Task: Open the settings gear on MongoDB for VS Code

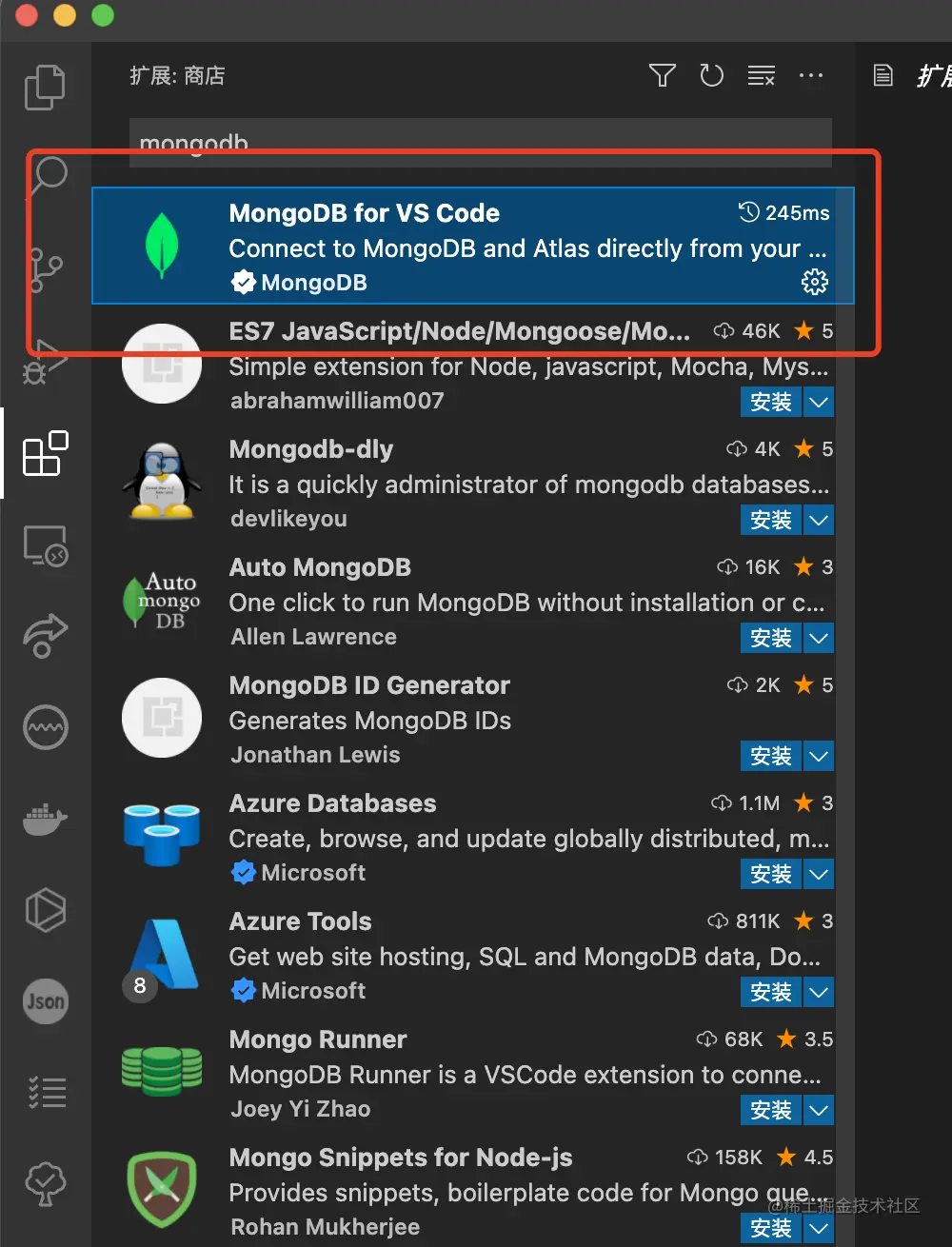Action: pyautogui.click(x=815, y=282)
